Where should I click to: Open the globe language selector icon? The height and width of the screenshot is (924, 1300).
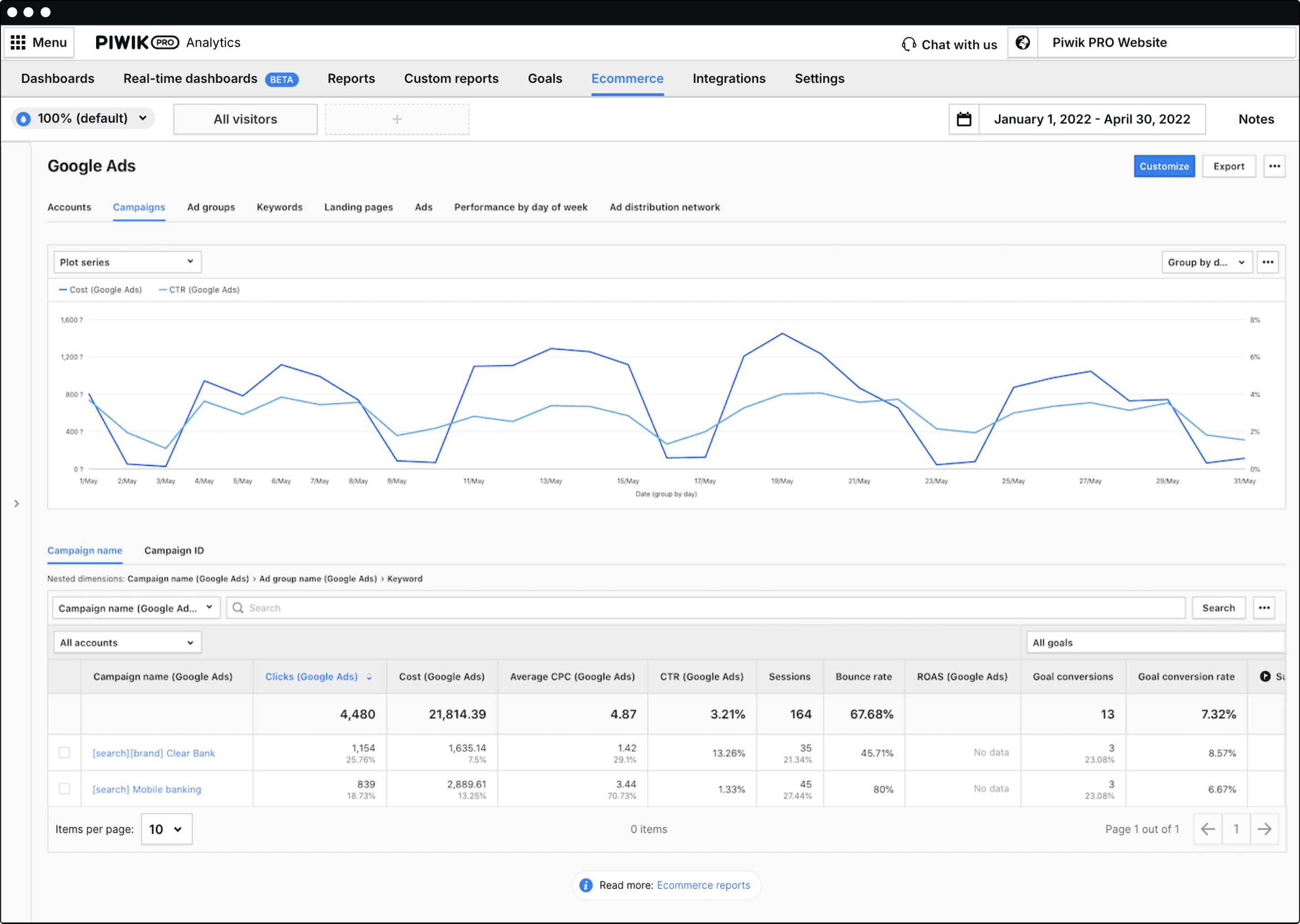coord(1023,42)
